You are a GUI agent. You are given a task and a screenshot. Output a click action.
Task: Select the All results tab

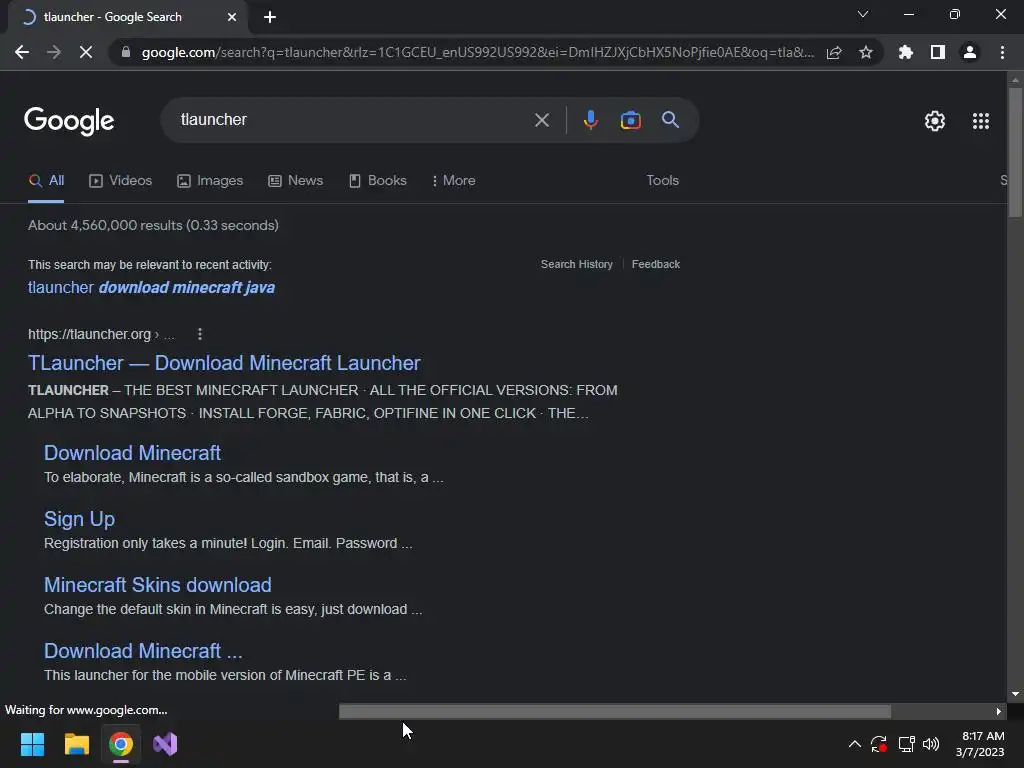pos(46,180)
